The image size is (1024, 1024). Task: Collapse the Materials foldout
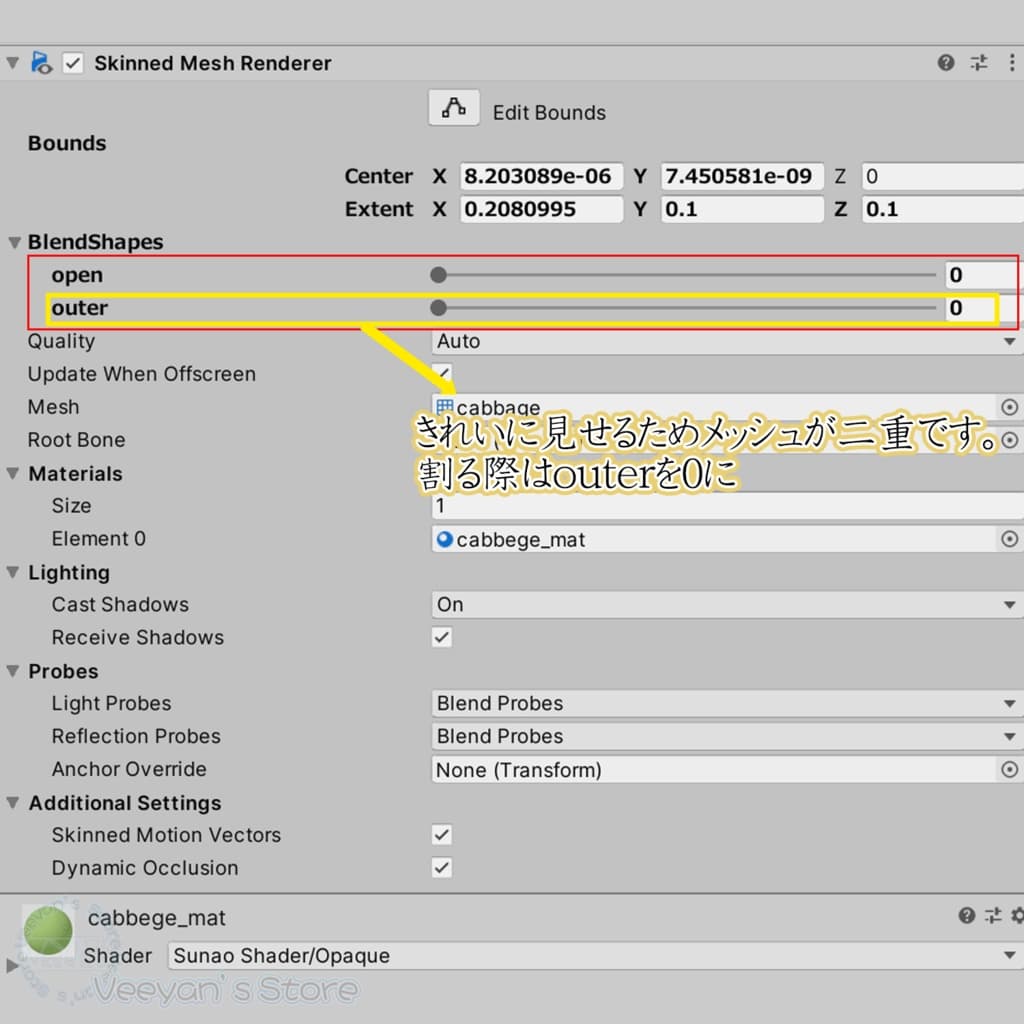click(14, 473)
